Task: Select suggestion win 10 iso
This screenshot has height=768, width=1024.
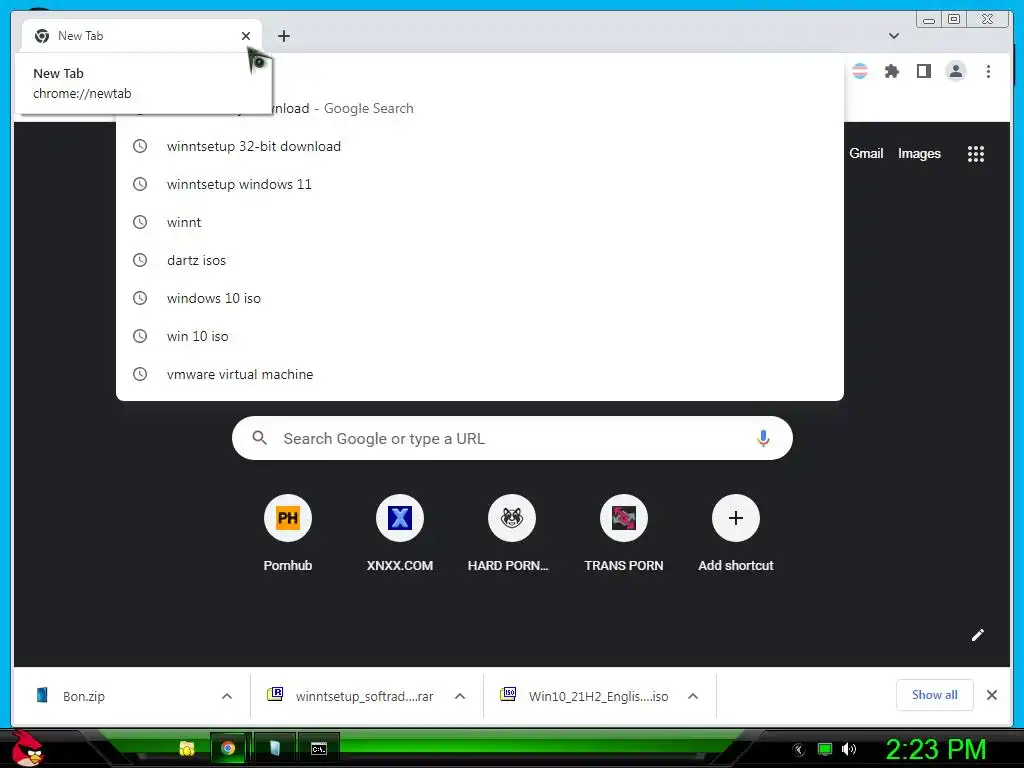Action: pos(479,336)
